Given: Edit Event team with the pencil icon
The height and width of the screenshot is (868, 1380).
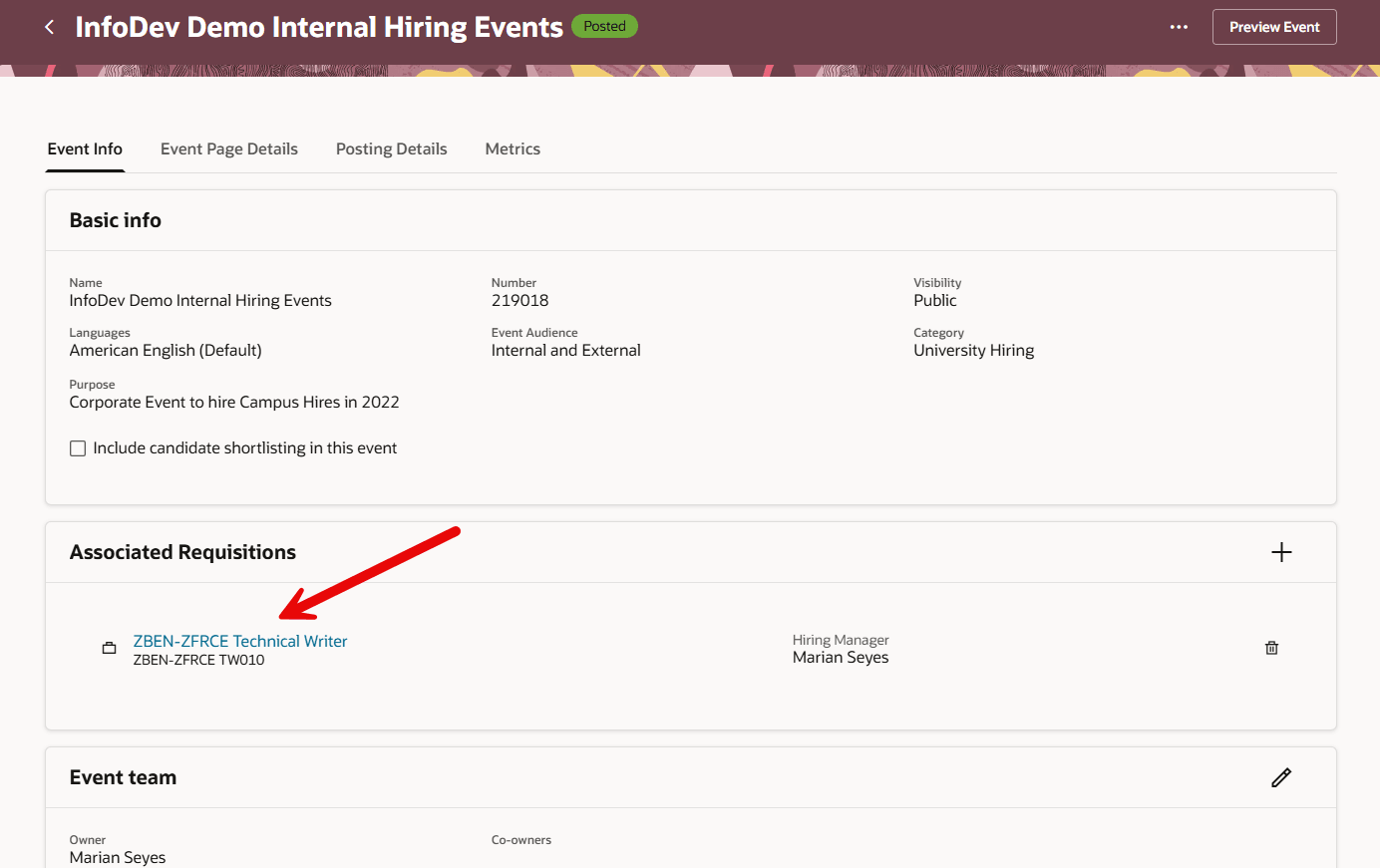Looking at the screenshot, I should [1281, 777].
